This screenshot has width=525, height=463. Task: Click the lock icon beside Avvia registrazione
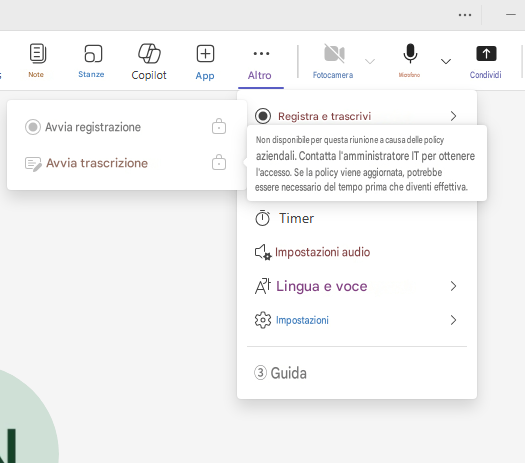pos(219,126)
